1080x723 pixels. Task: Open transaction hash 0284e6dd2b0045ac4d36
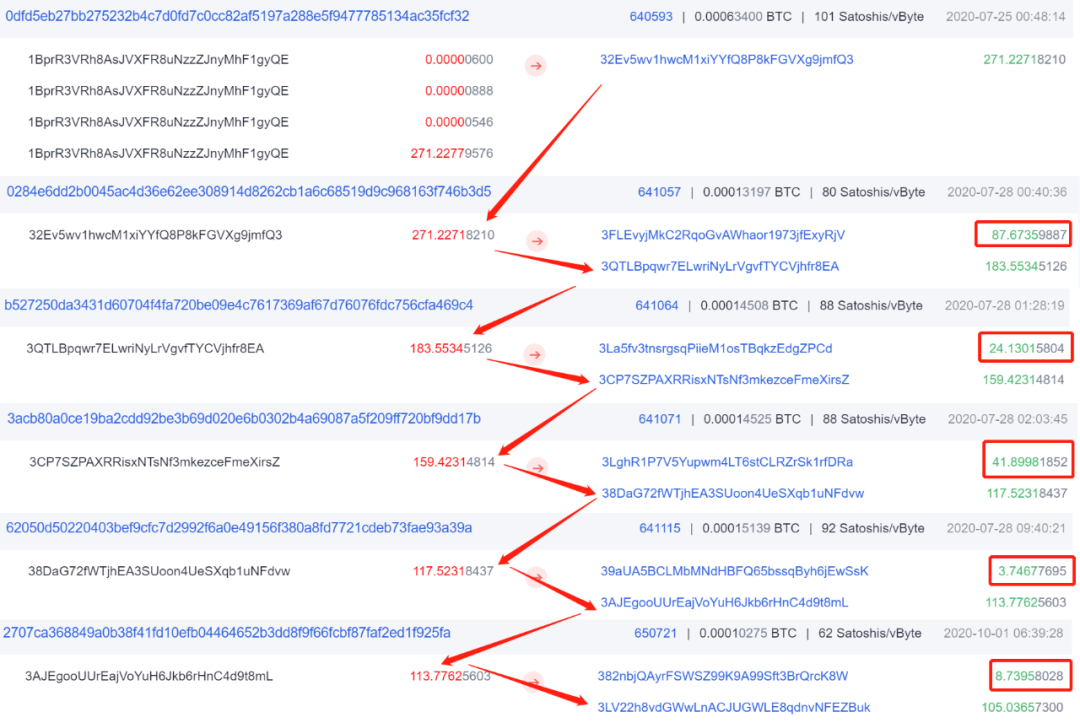249,191
